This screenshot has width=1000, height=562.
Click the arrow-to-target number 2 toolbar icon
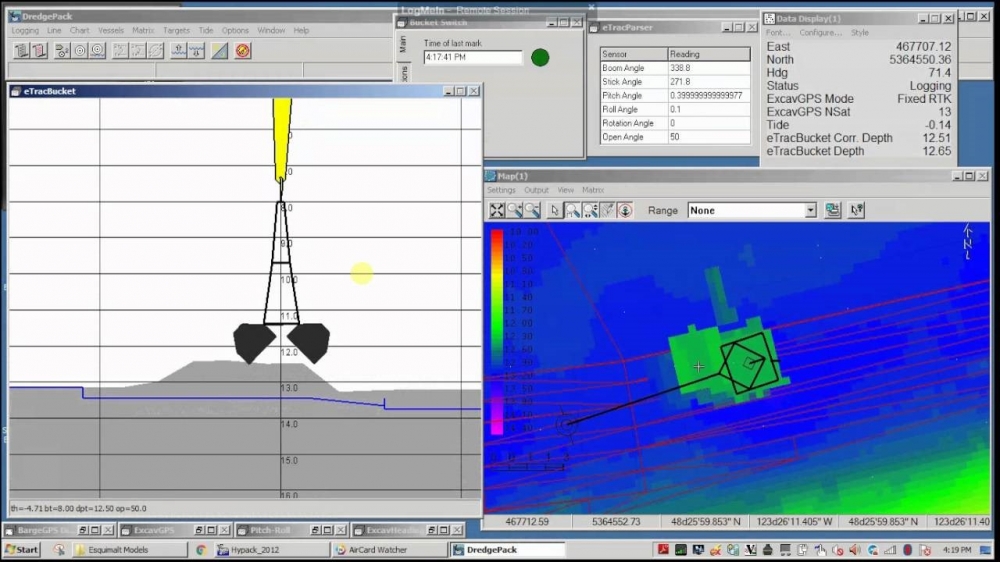point(62,50)
